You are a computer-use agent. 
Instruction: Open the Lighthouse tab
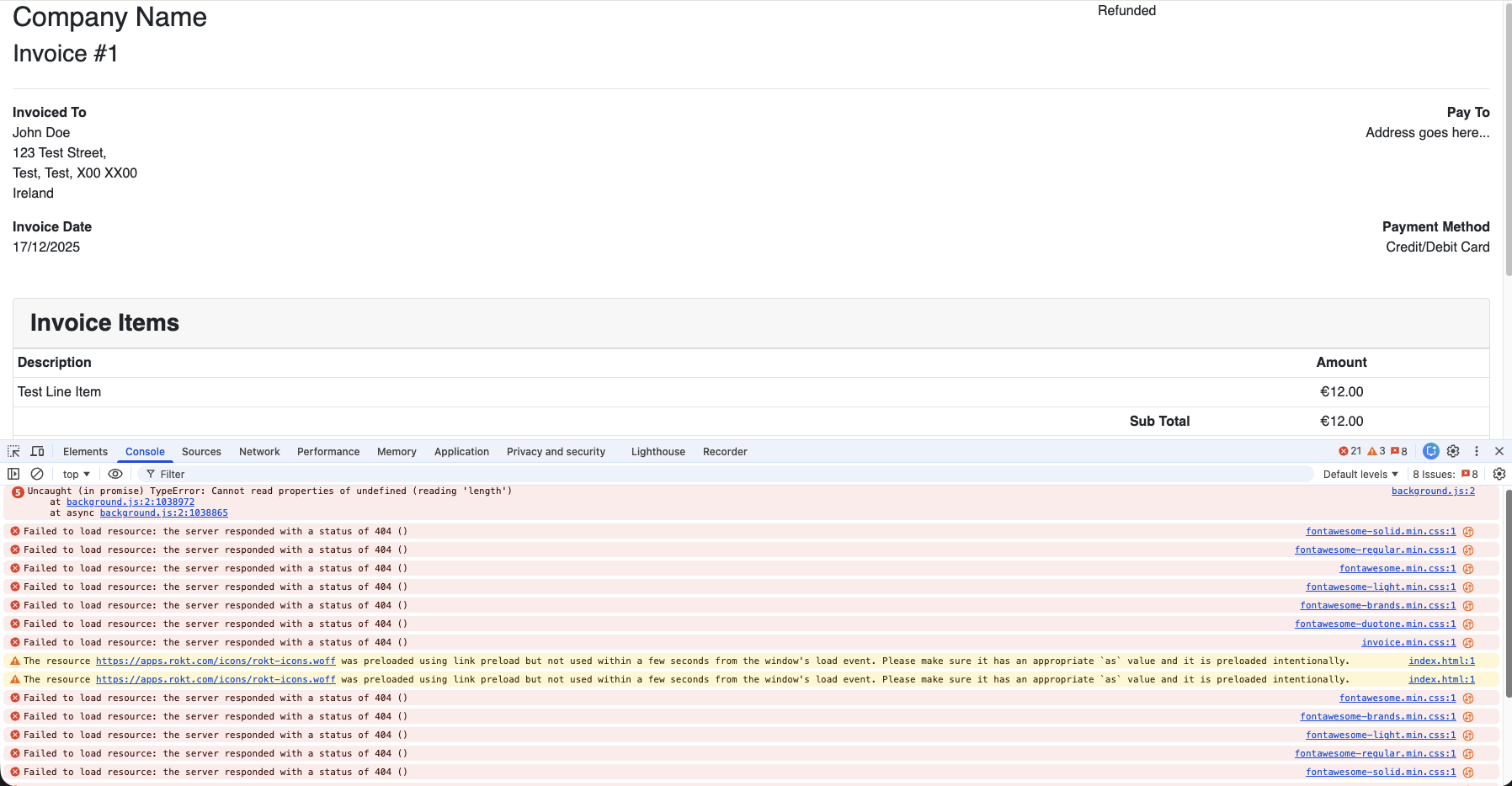658,452
